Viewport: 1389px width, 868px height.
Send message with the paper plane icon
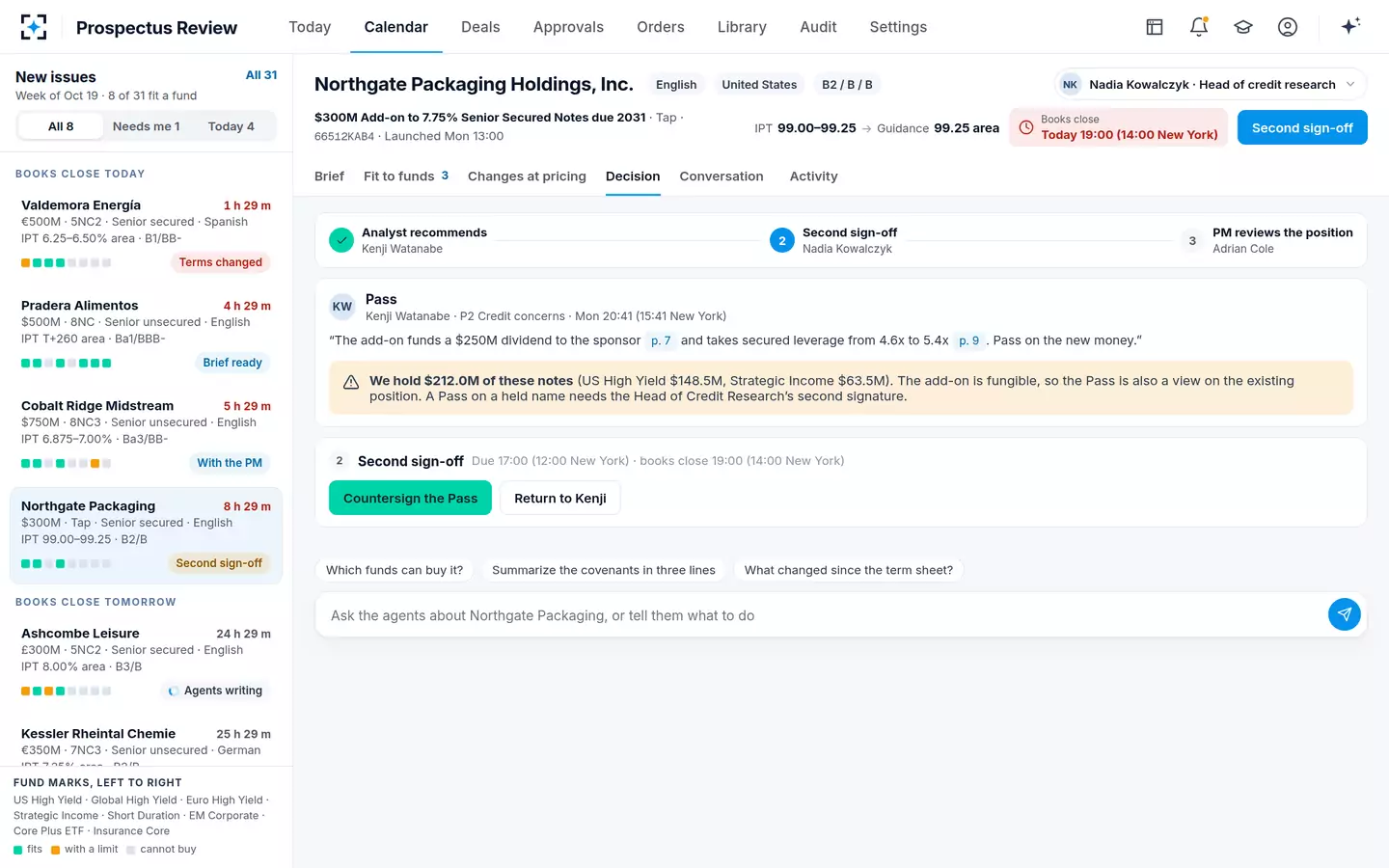click(1345, 614)
